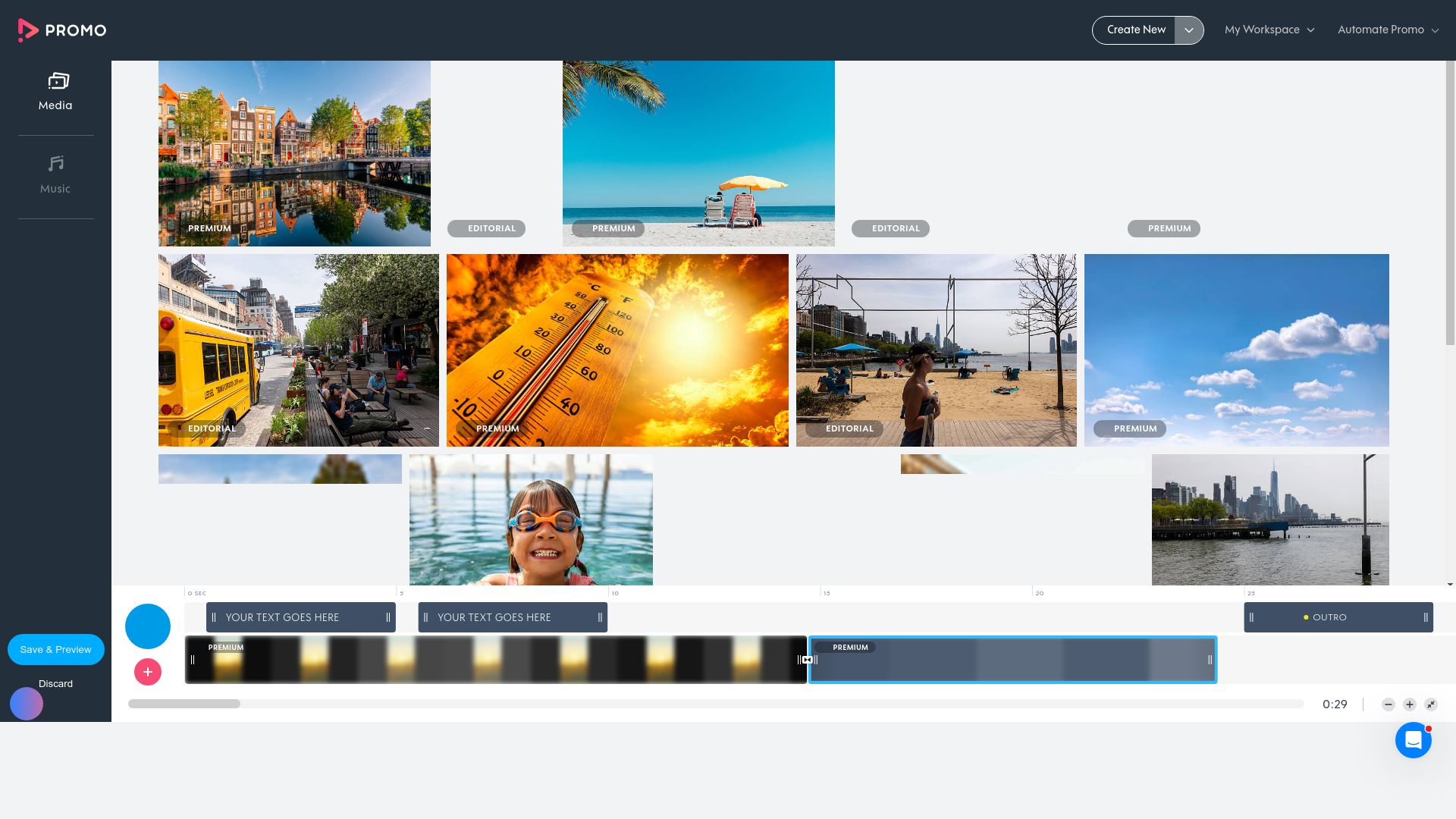
Task: Select the OUTRO clip on the timeline
Action: coord(1338,617)
